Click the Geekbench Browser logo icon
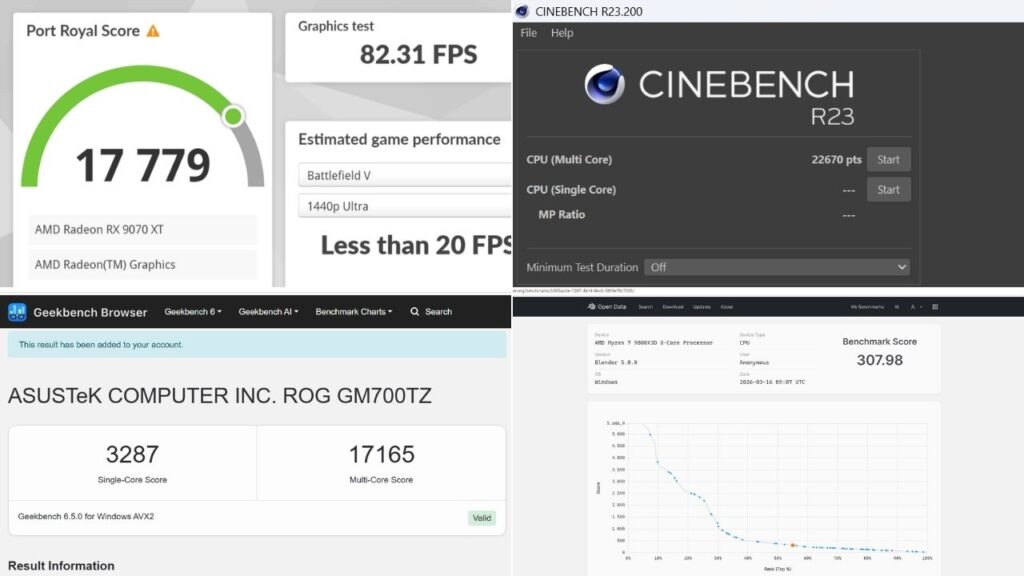Image resolution: width=1024 pixels, height=576 pixels. coord(17,312)
